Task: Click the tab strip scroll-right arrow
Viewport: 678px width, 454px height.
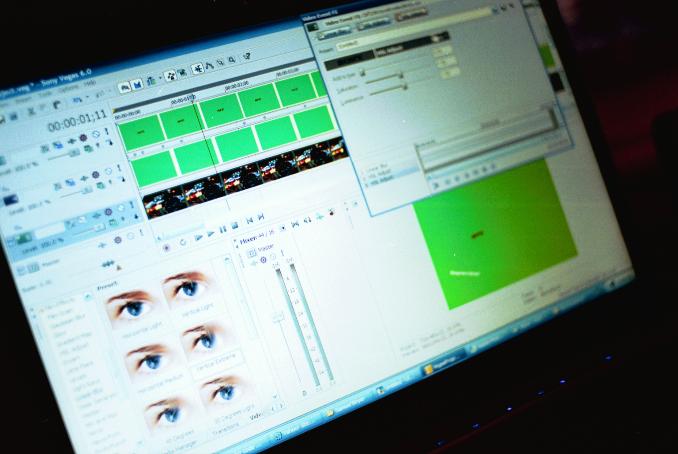Action: [281, 406]
